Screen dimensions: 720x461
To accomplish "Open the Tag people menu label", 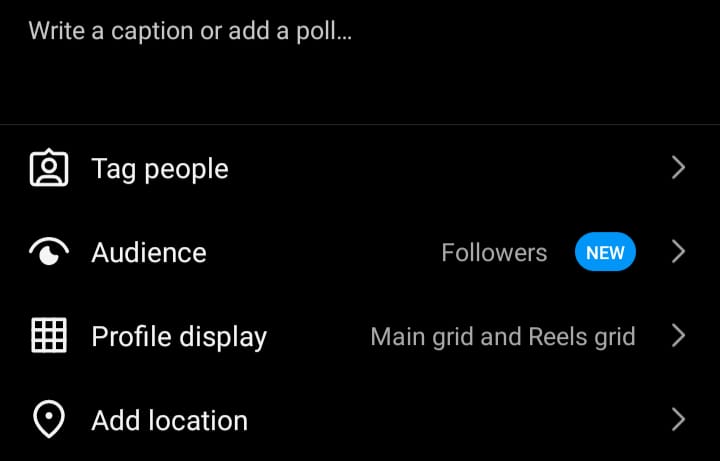I will pyautogui.click(x=160, y=169).
